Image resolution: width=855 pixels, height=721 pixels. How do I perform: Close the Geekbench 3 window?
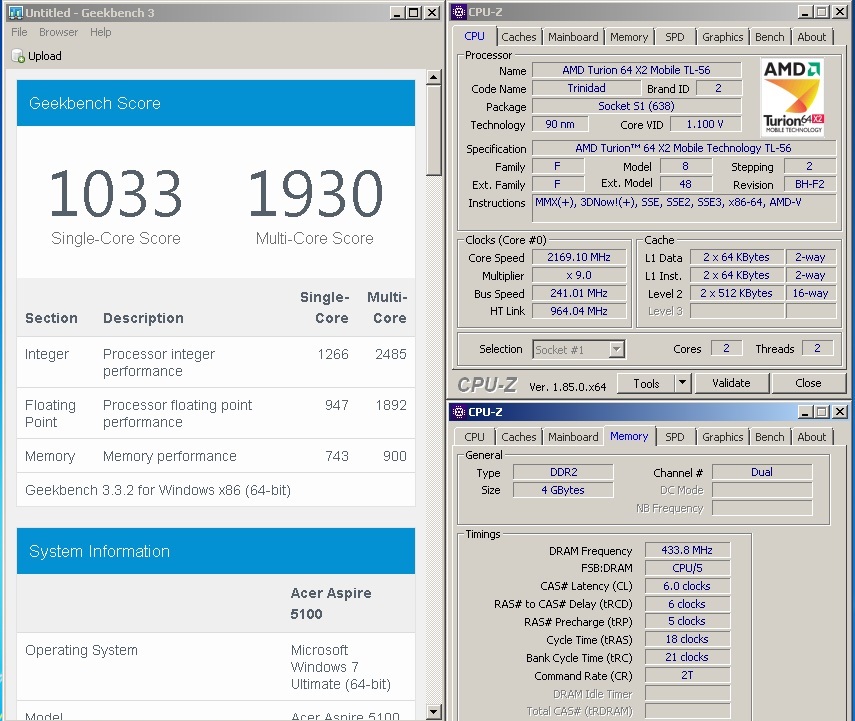pos(432,13)
